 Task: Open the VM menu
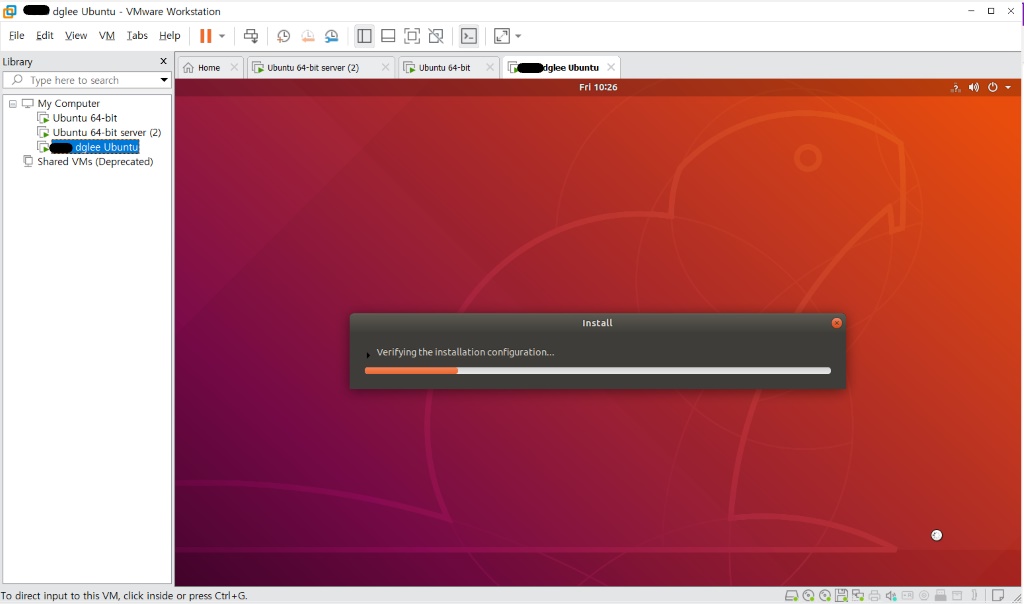click(106, 35)
